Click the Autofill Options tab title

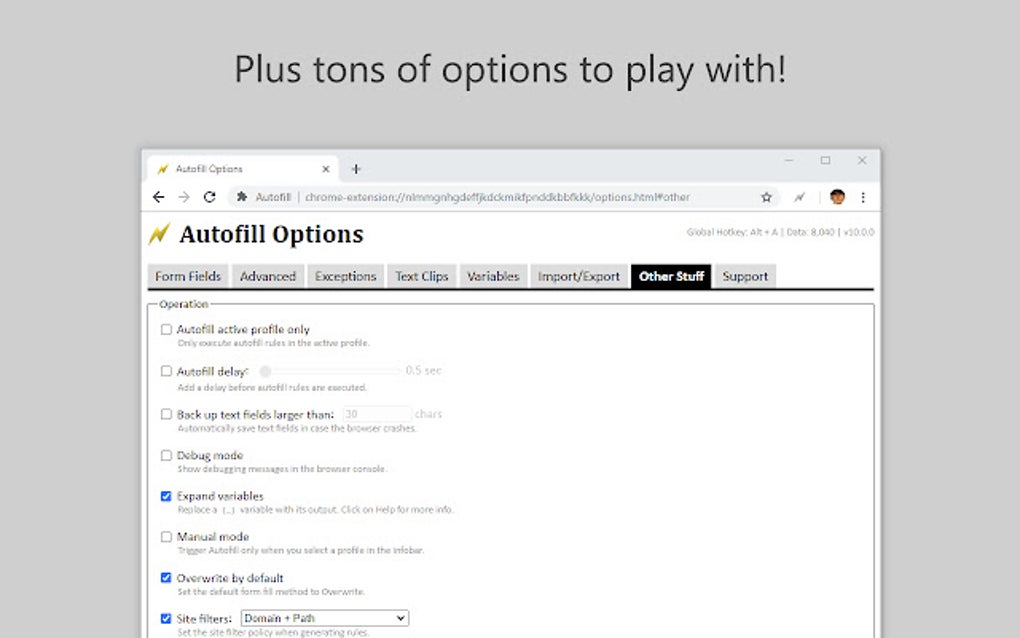209,169
